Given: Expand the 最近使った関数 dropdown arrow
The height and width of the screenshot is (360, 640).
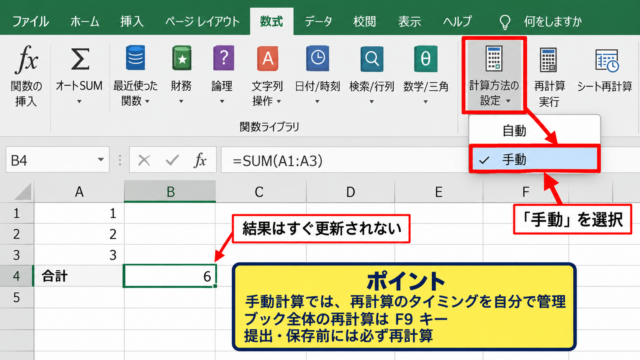Looking at the screenshot, I should 147,101.
